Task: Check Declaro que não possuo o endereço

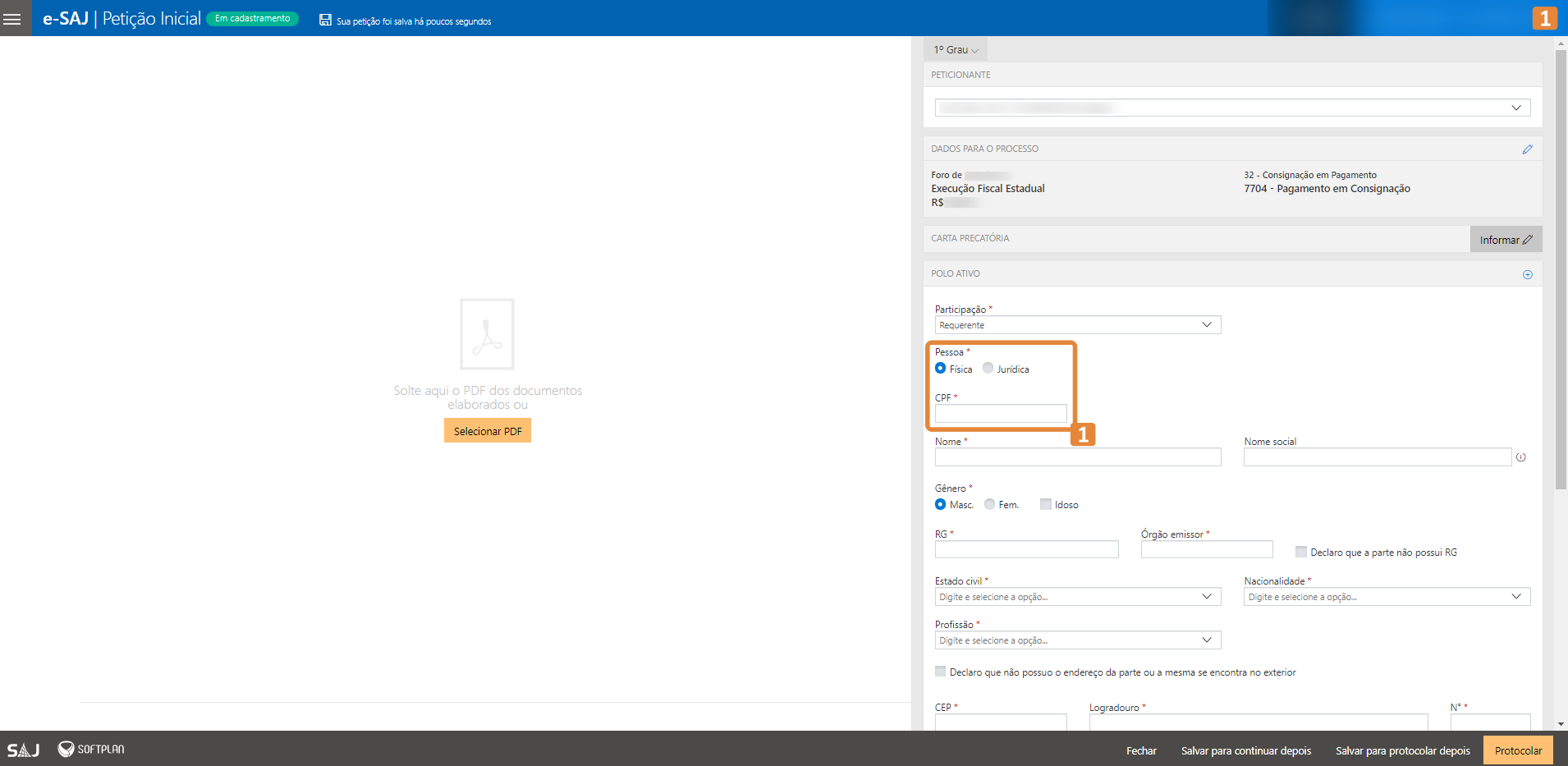Action: [x=940, y=672]
